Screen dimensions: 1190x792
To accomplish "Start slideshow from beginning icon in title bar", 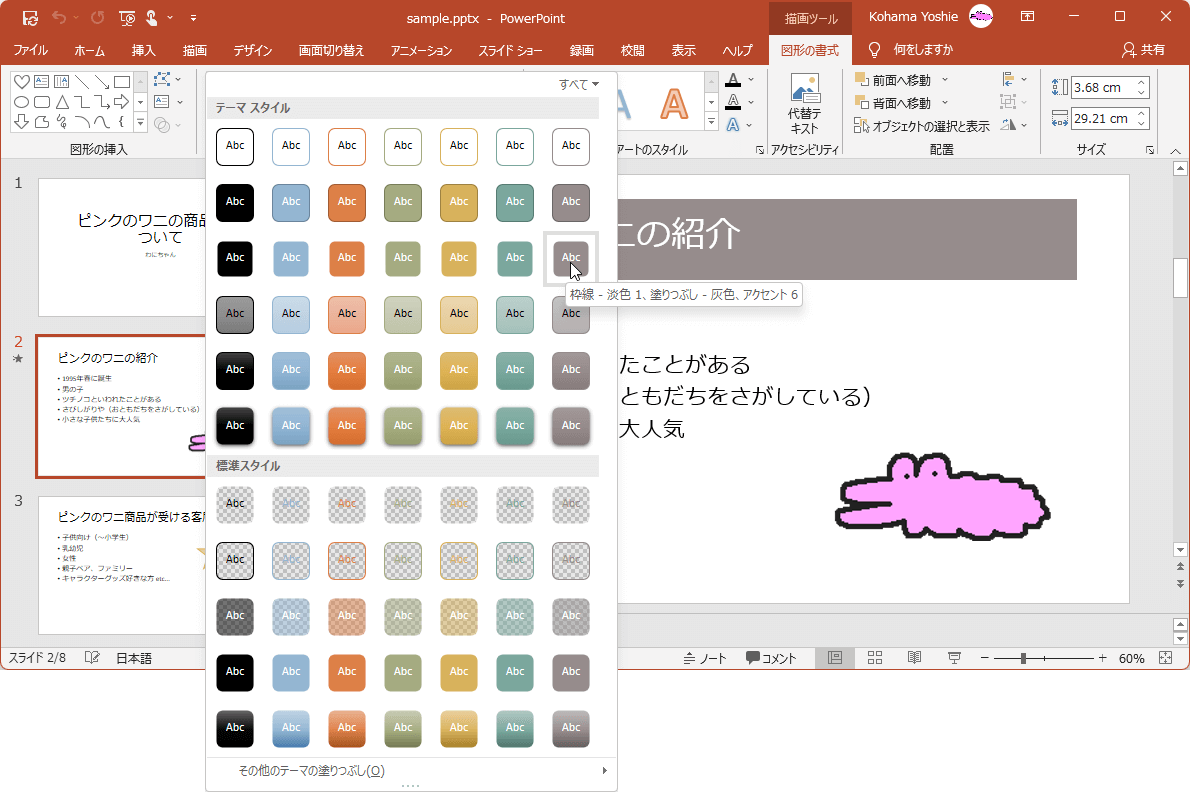I will pos(127,17).
